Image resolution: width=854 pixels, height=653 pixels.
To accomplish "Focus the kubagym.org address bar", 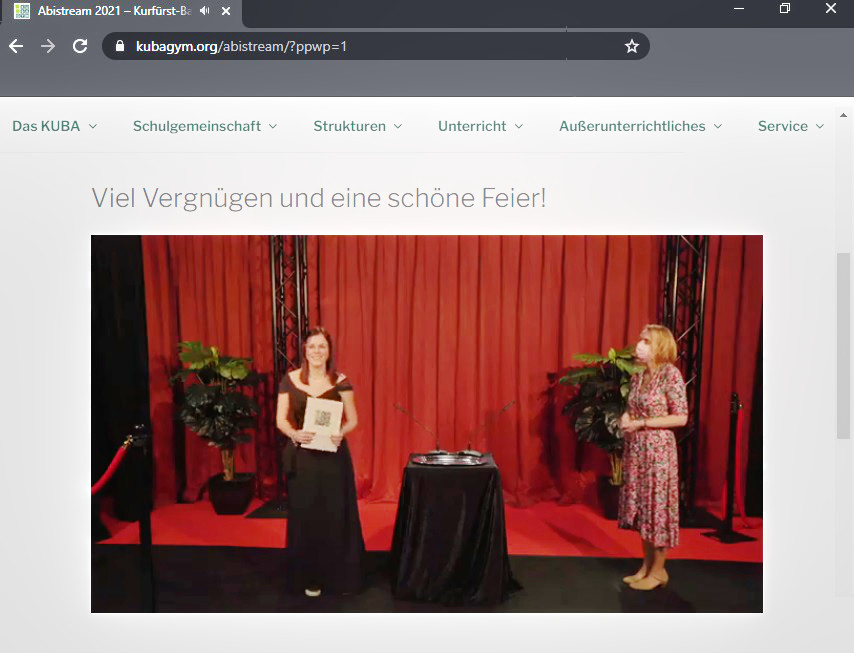I will pyautogui.click(x=376, y=46).
